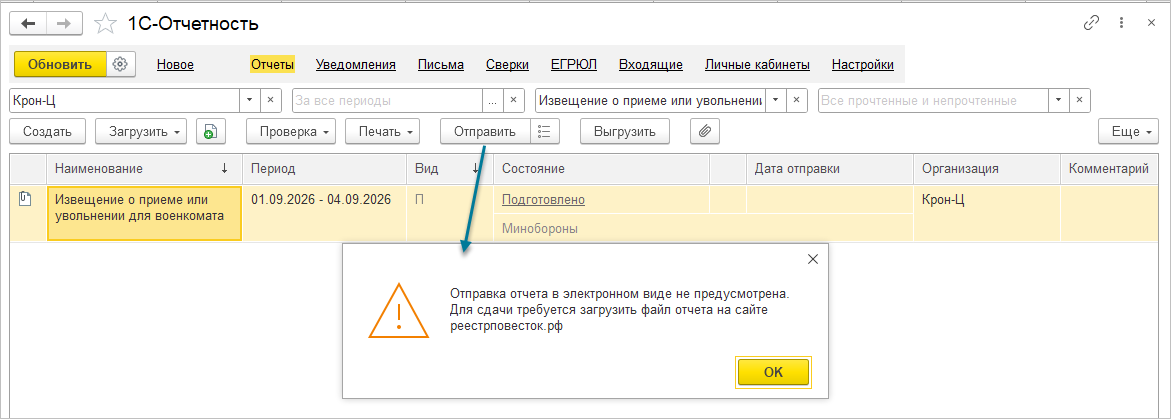Open the Личные кабинеты section
This screenshot has width=1171, height=419.
pyautogui.click(x=757, y=65)
